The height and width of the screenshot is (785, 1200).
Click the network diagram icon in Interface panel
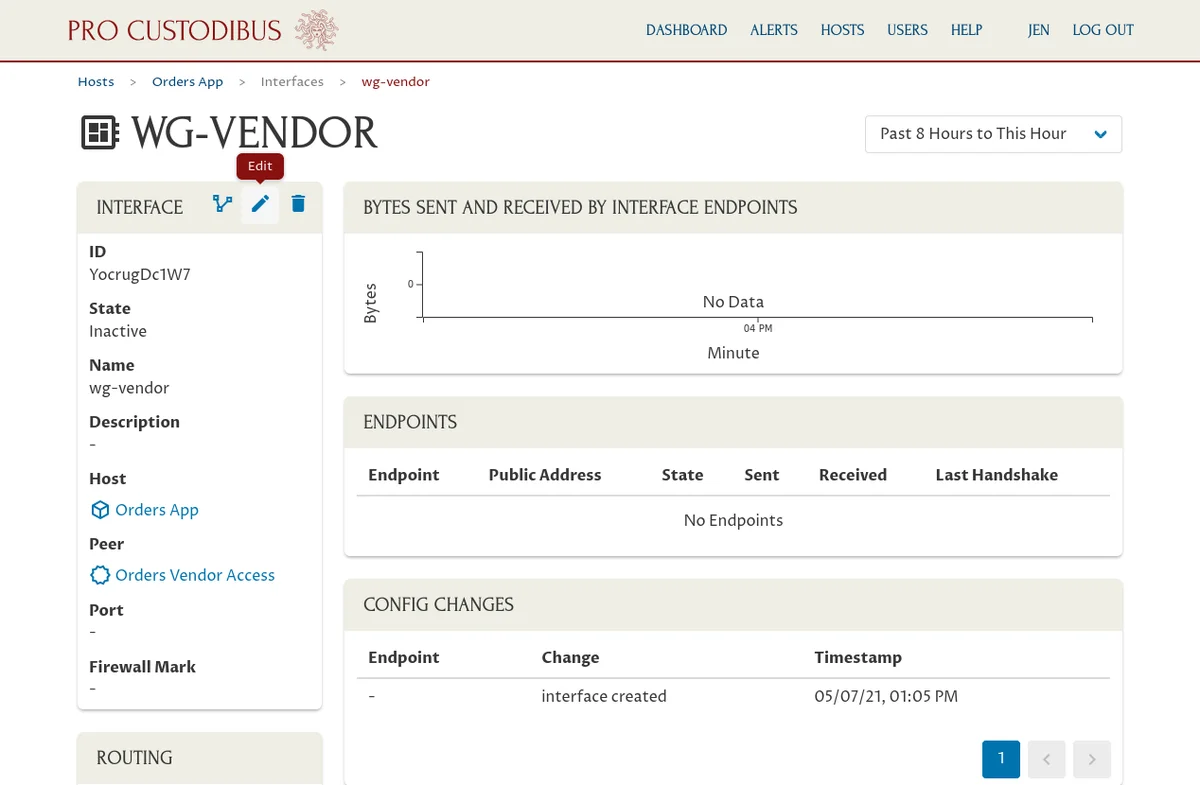click(x=222, y=204)
